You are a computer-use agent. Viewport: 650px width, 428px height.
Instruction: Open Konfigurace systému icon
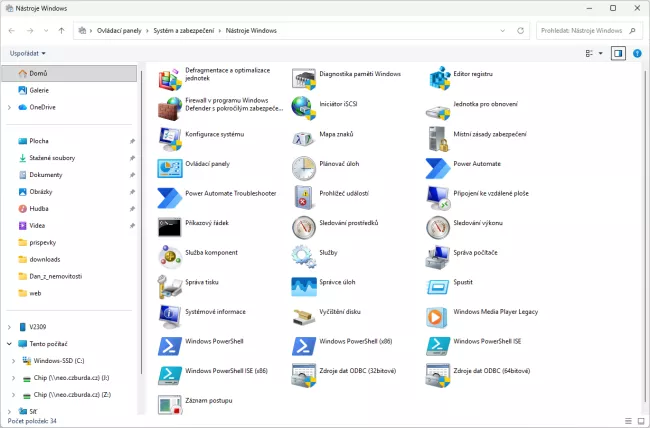point(170,139)
